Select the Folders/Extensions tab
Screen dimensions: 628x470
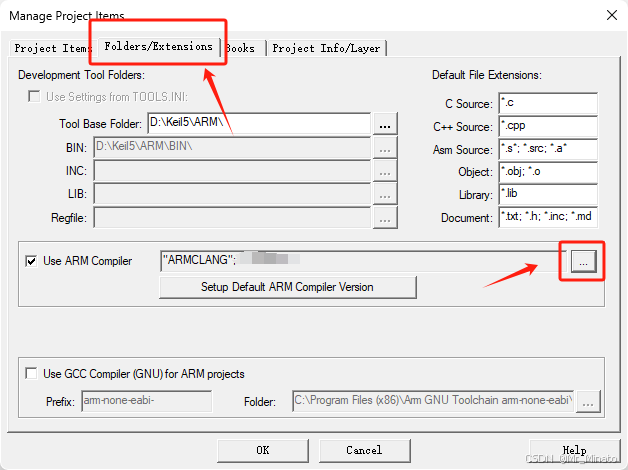158,47
